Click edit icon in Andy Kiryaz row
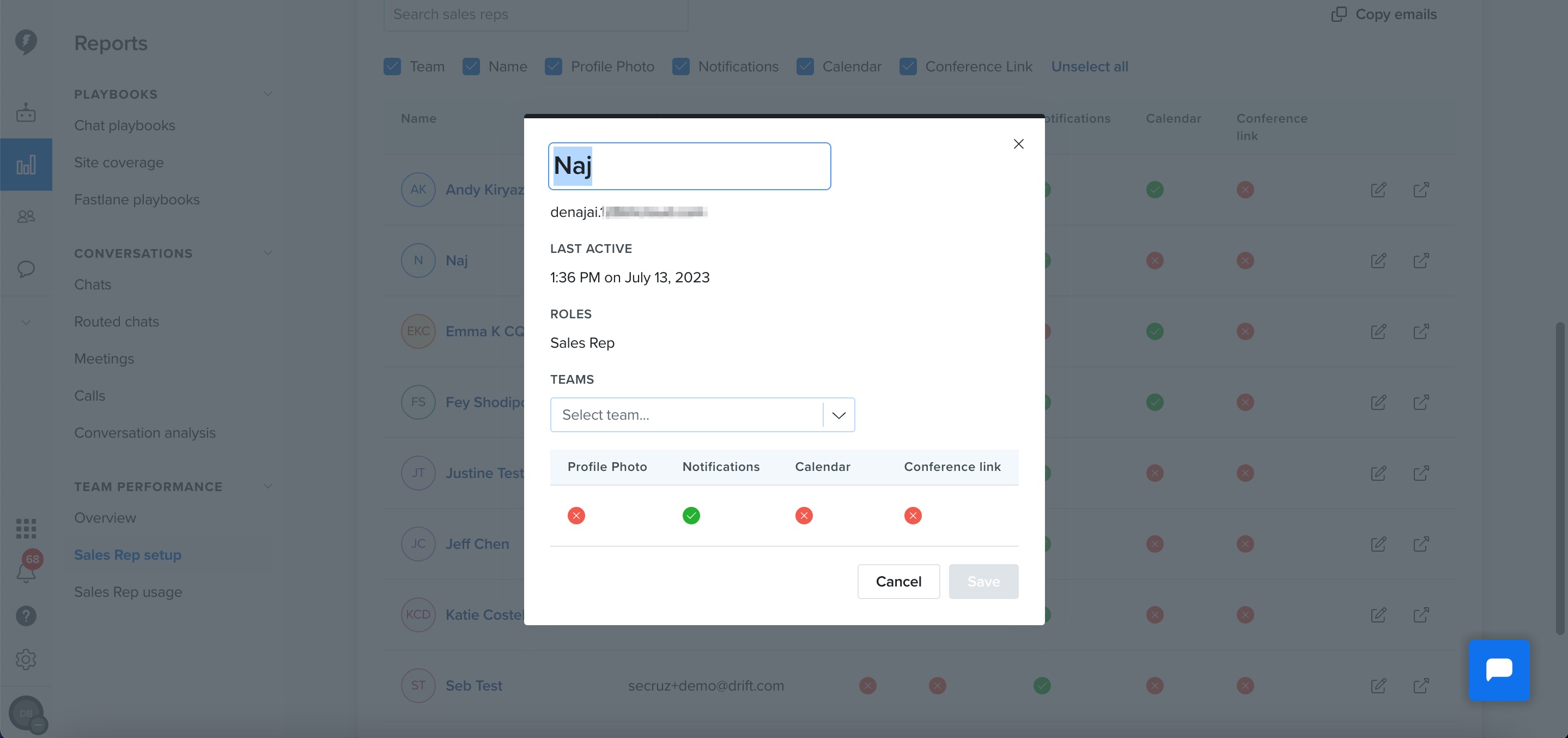The image size is (1568, 738). pyautogui.click(x=1378, y=189)
